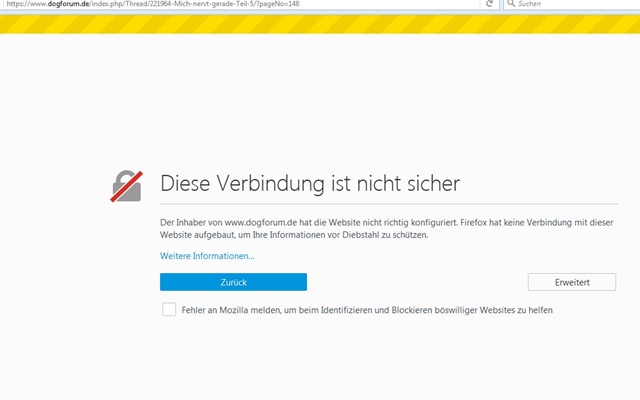Viewport: 640px width, 400px height.
Task: Open the Erweitert advanced options
Action: coord(572,282)
